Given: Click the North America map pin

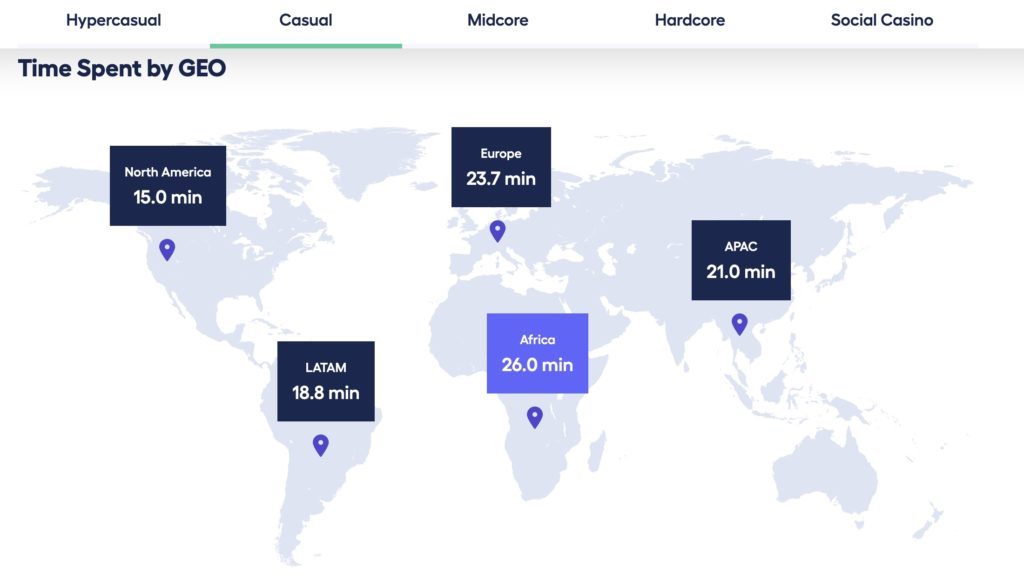Looking at the screenshot, I should pos(167,249).
